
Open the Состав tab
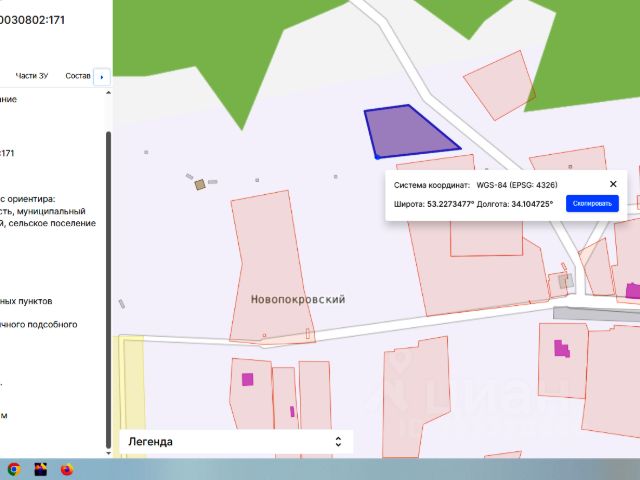(78, 76)
